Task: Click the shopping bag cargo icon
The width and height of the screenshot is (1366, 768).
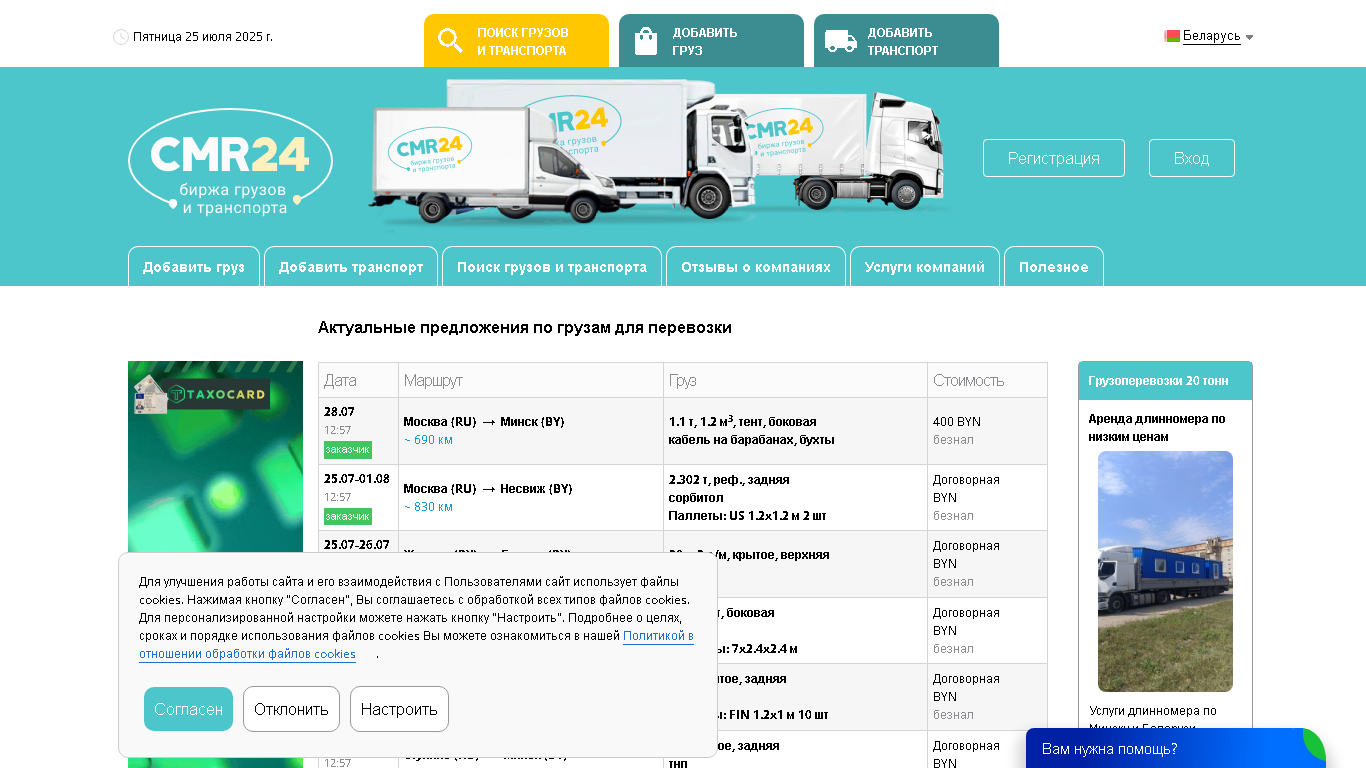Action: (646, 41)
